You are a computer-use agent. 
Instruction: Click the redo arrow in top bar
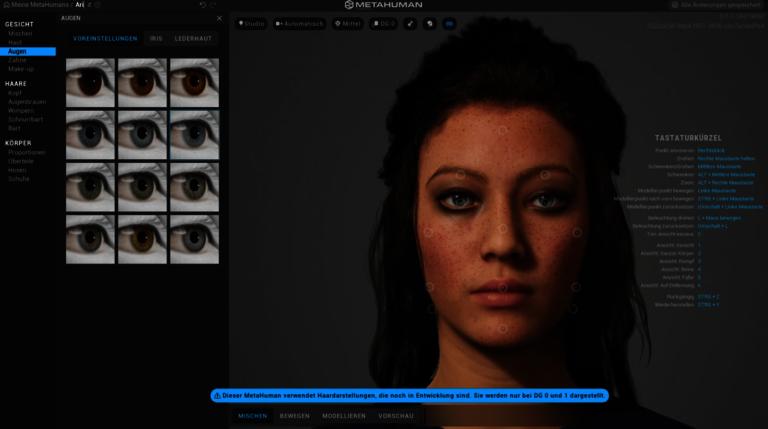coord(214,5)
